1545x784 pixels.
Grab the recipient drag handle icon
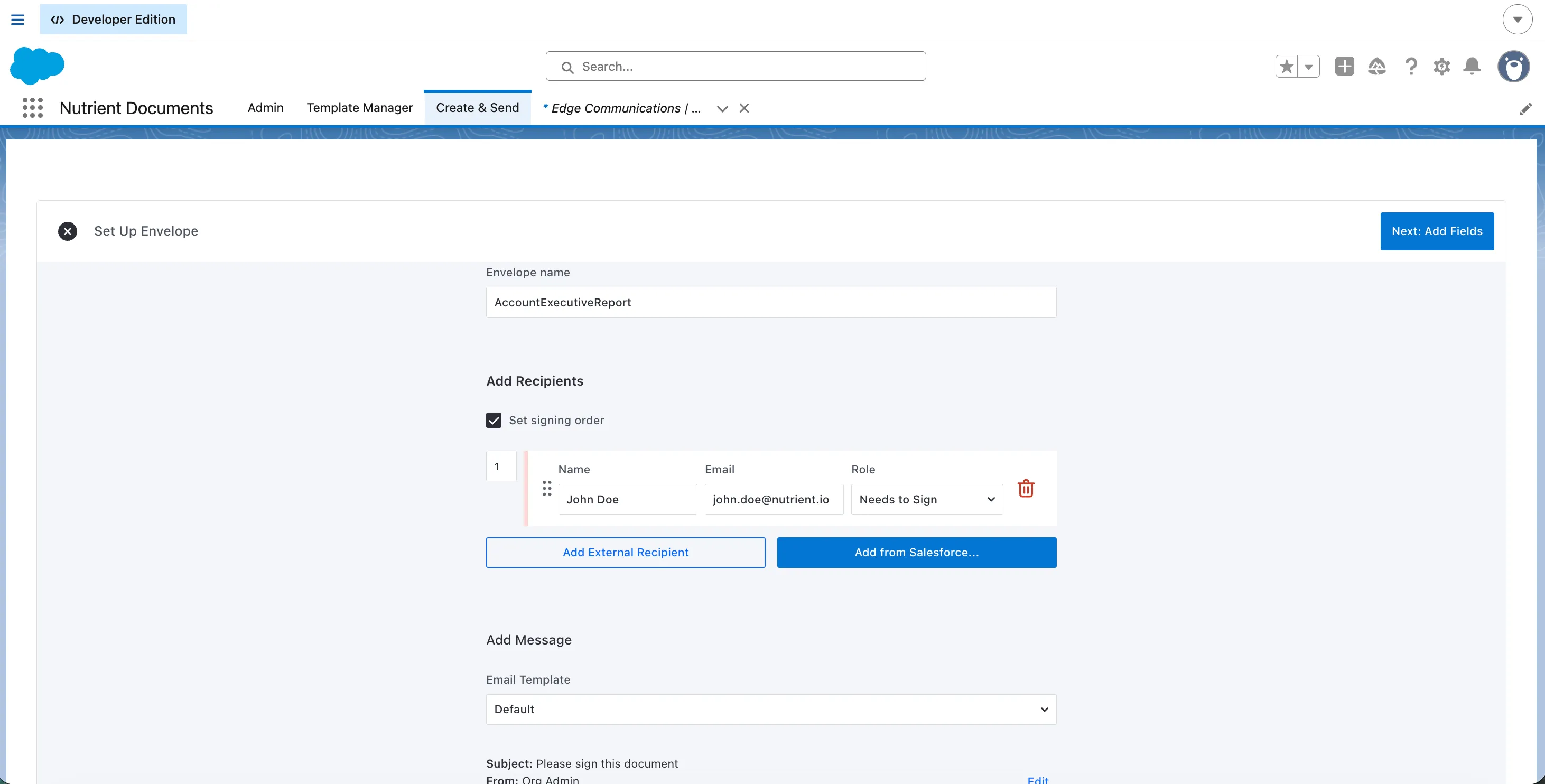[546, 488]
